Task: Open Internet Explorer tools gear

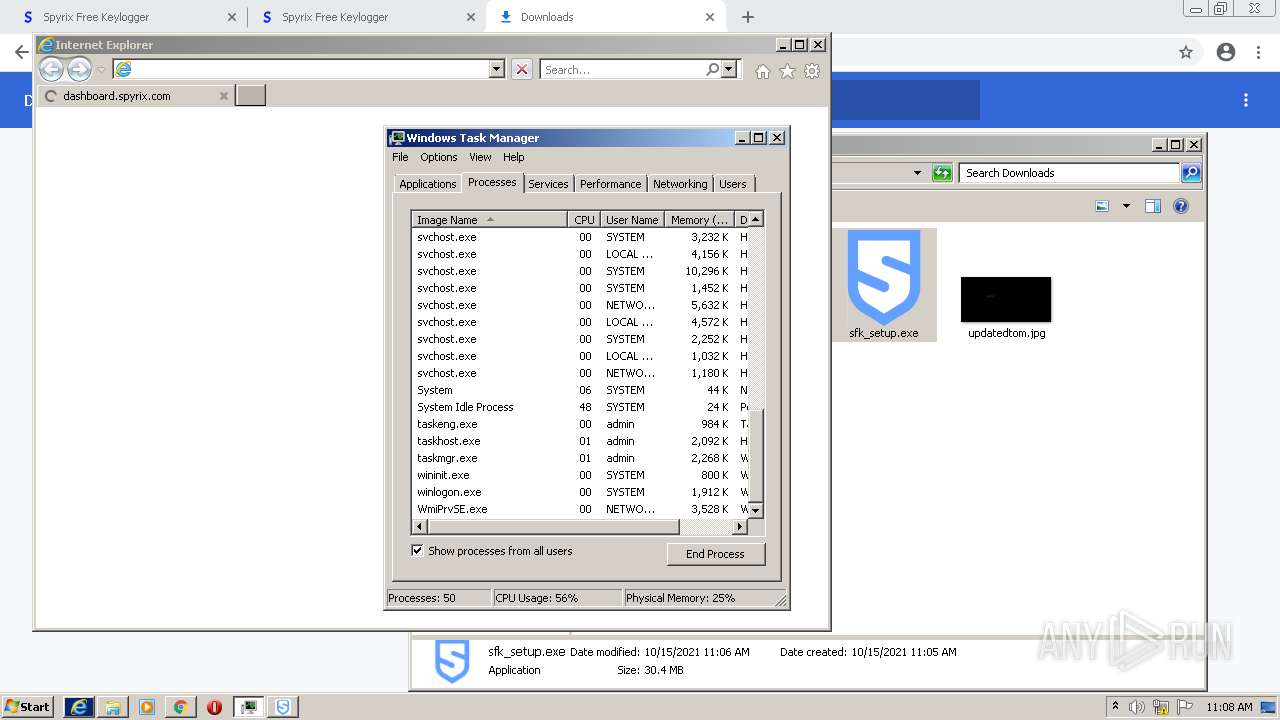Action: click(x=812, y=71)
